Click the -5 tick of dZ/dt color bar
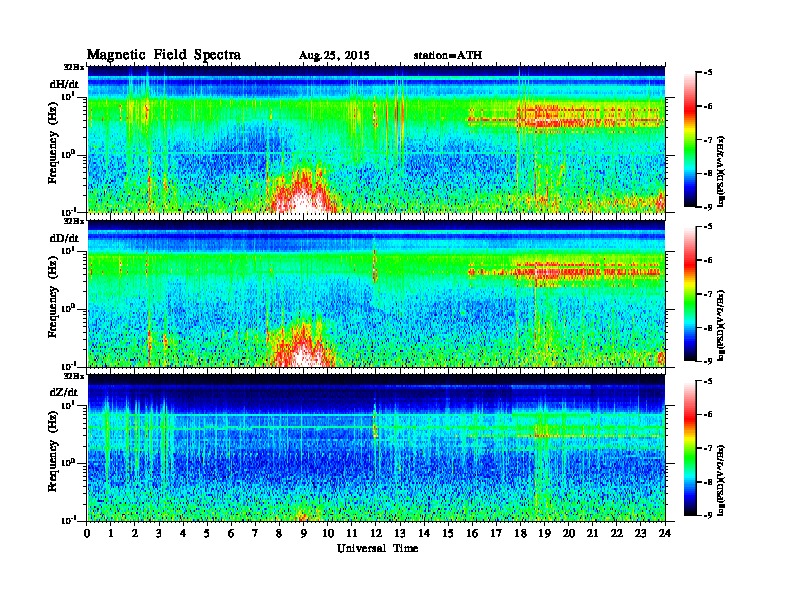 tap(708, 381)
